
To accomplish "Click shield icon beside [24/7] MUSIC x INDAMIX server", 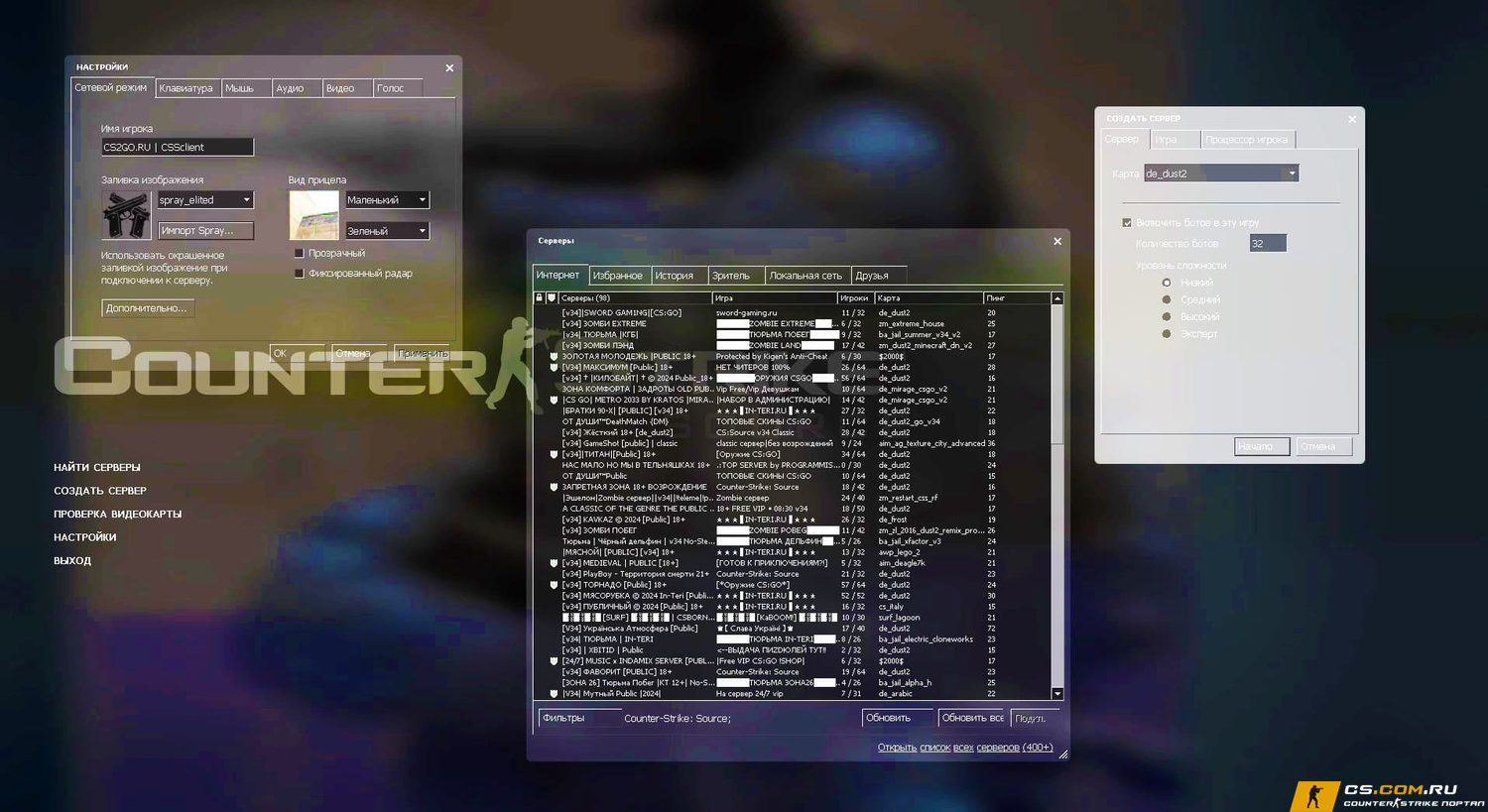I will click(554, 661).
